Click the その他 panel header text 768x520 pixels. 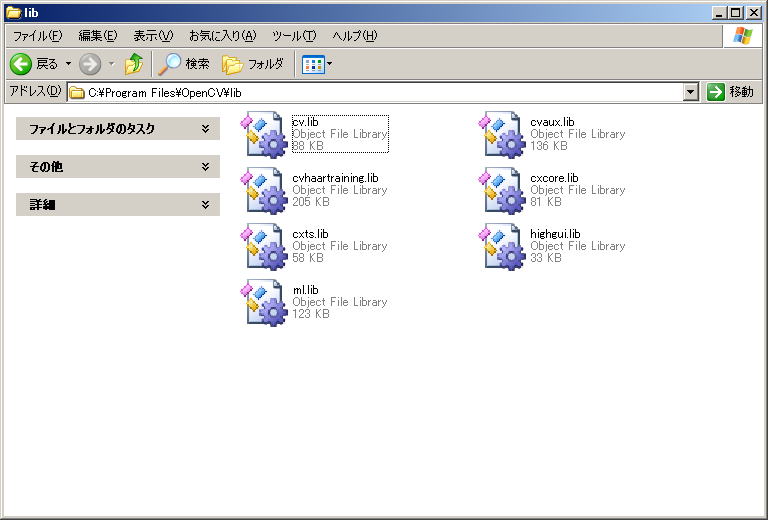[46, 167]
